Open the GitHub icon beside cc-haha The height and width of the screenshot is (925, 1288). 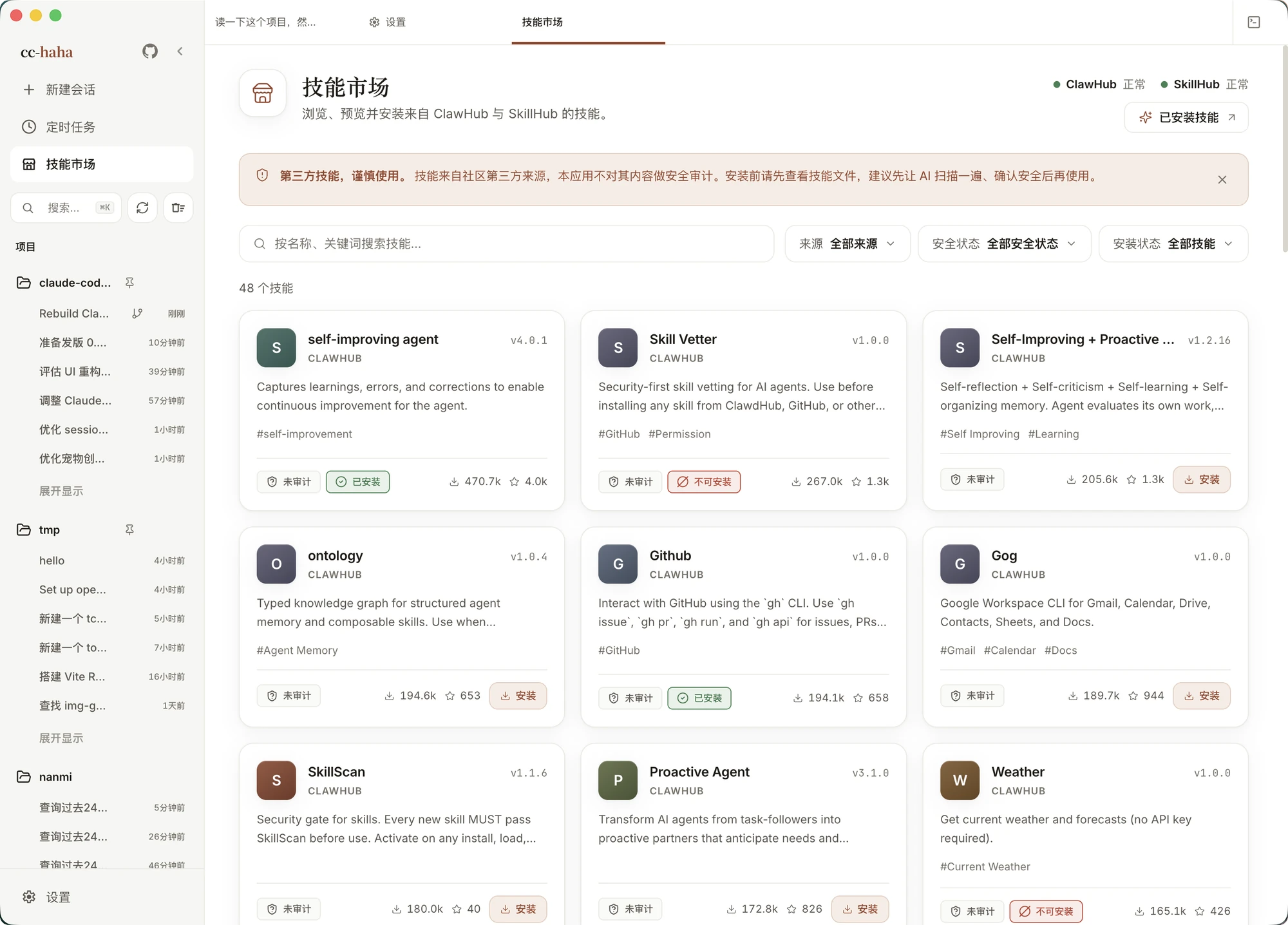[150, 52]
